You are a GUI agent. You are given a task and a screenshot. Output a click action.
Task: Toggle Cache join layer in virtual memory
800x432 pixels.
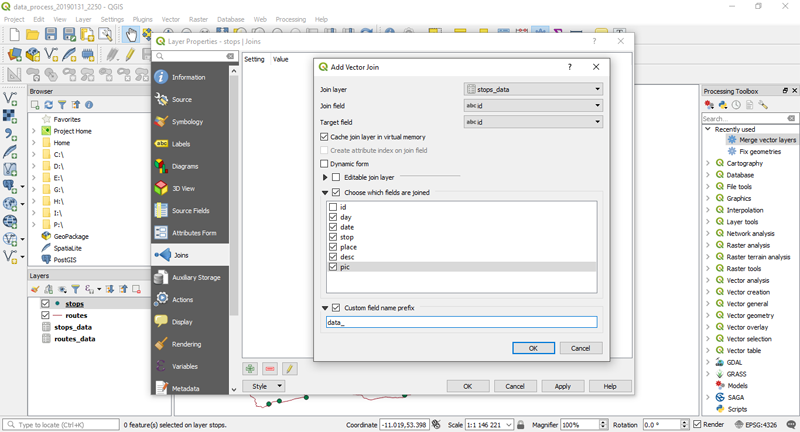[x=324, y=137]
